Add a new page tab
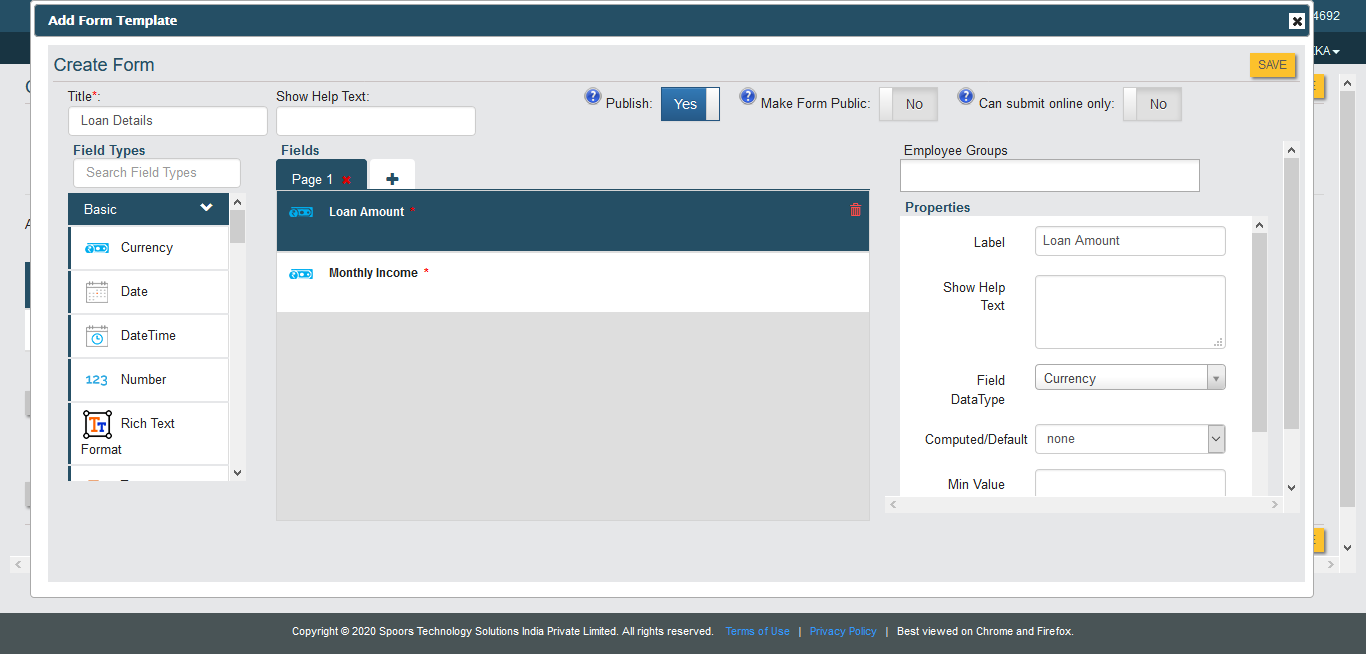 click(x=392, y=179)
